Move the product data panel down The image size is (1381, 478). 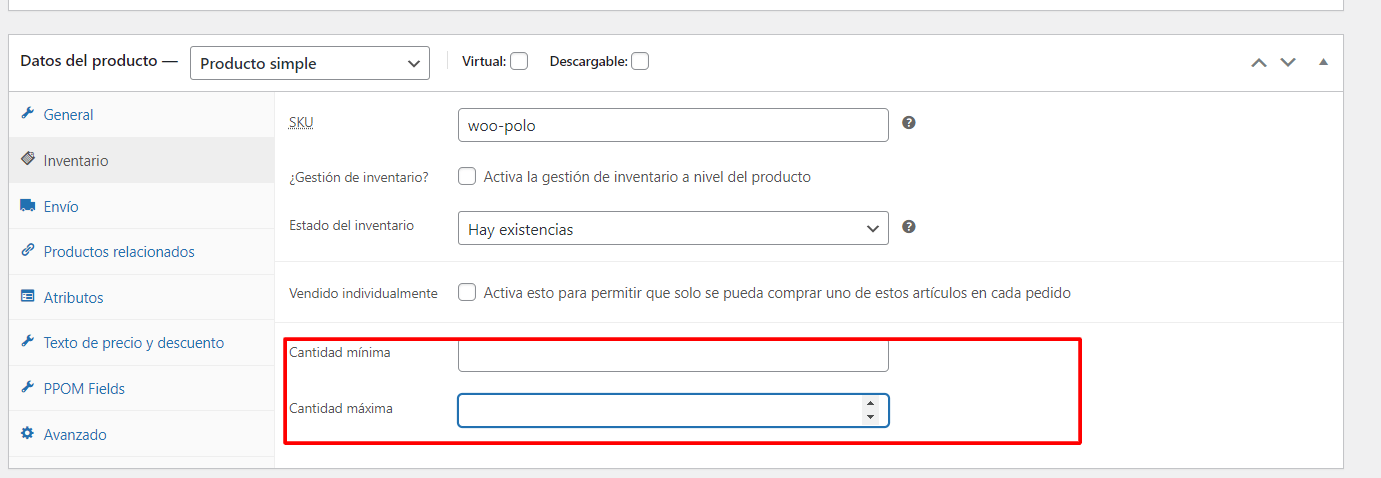(1288, 62)
